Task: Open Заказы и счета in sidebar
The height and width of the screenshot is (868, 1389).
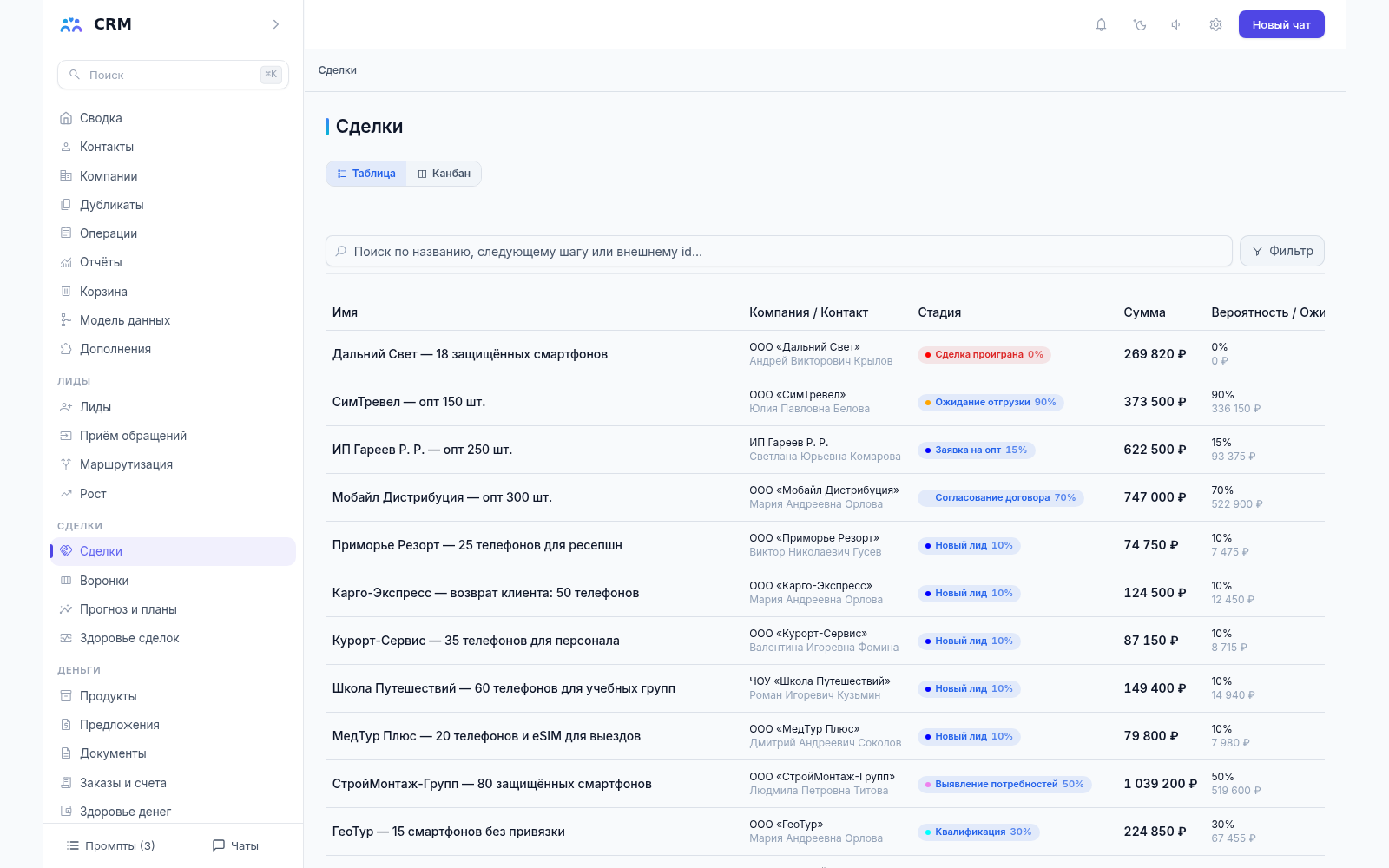Action: (173, 783)
